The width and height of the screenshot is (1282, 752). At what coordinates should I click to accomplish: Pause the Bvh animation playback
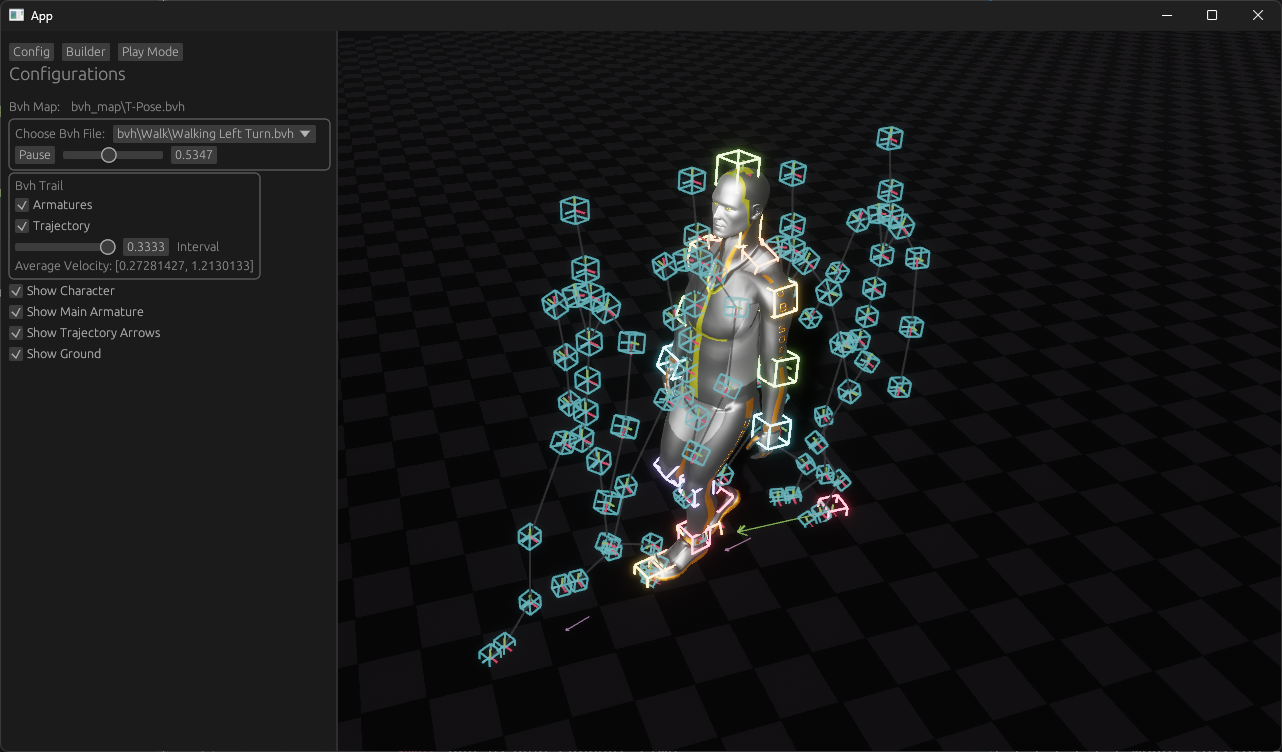click(x=34, y=155)
